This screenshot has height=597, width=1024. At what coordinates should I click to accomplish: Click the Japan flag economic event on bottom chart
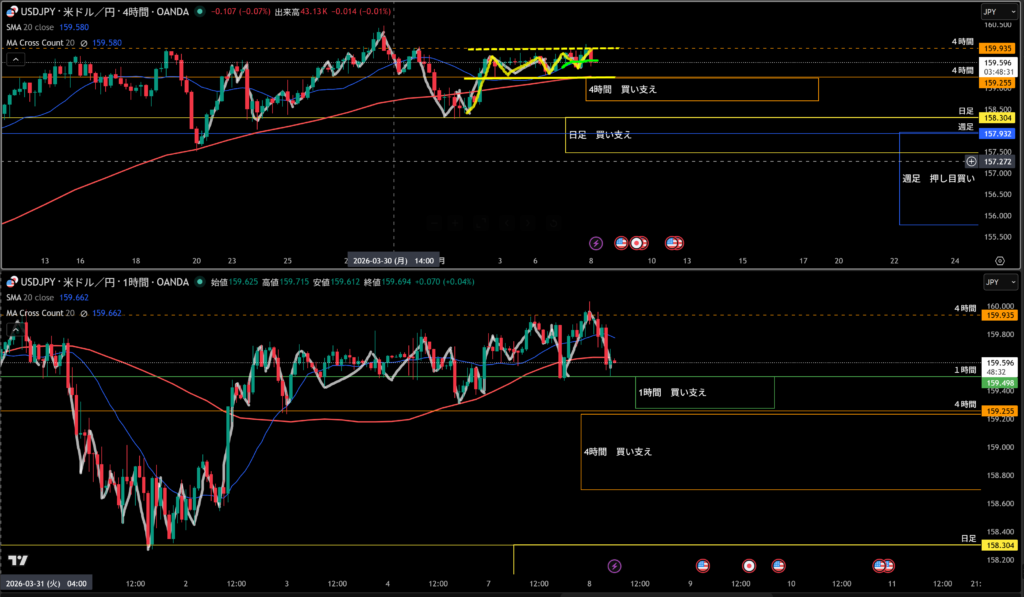748,565
